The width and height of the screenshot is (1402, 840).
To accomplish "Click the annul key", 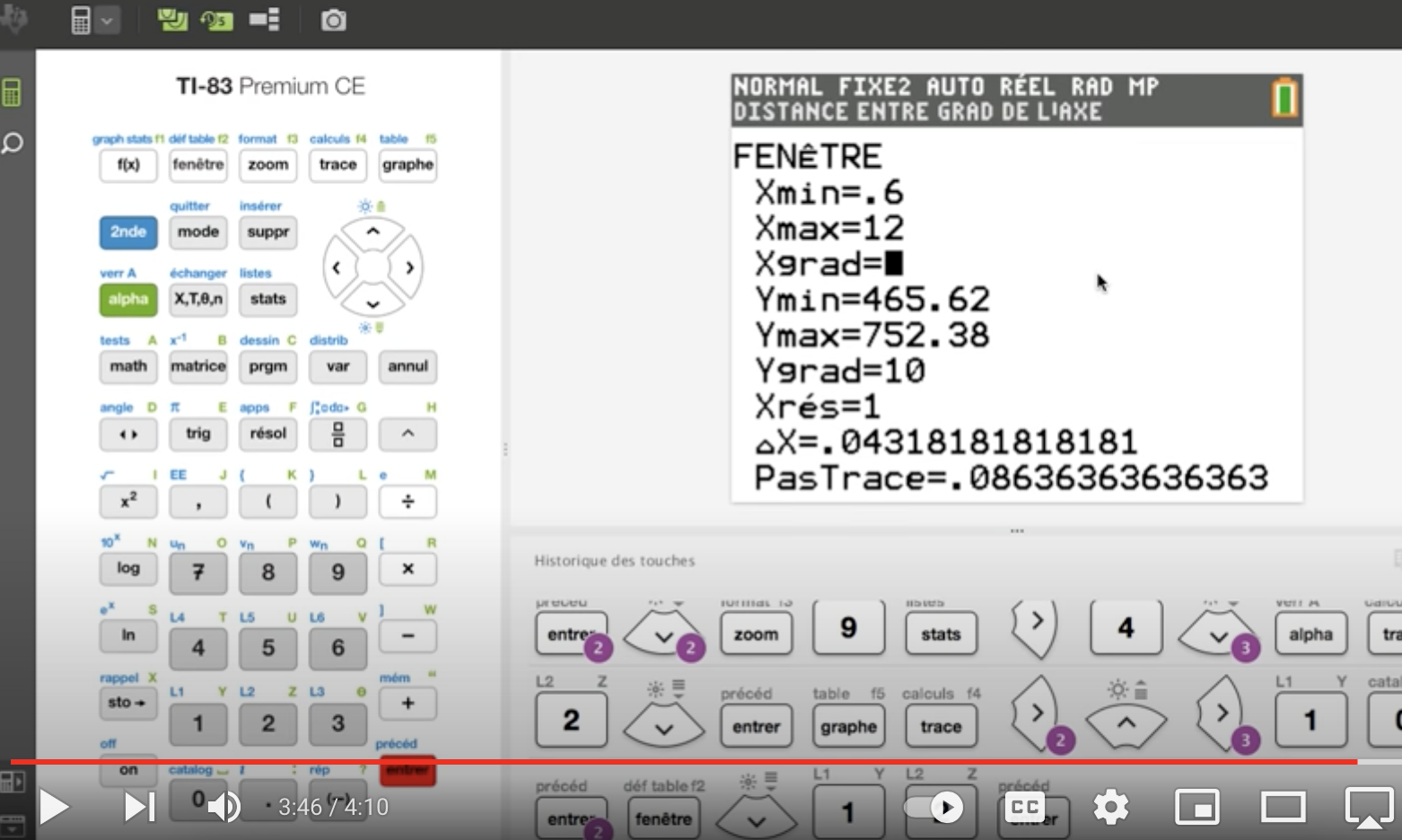I will coord(407,367).
